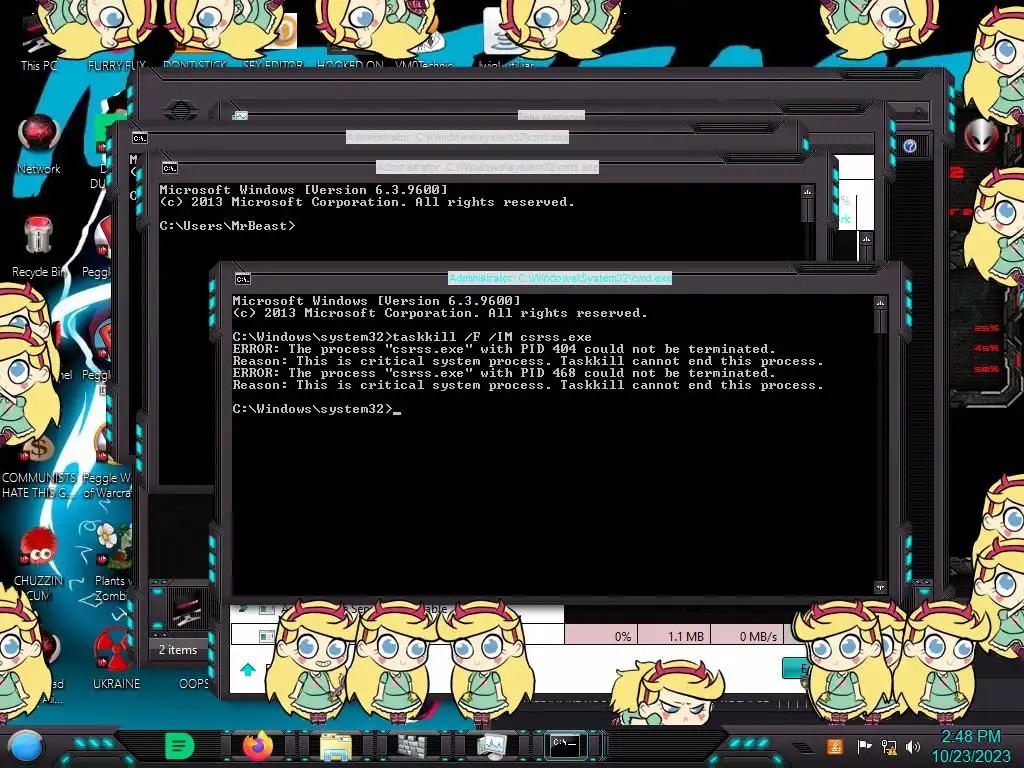The width and height of the screenshot is (1024, 768).
Task: Click the 'C:\Users\MrBeast>' prompt text
Action: click(x=227, y=226)
